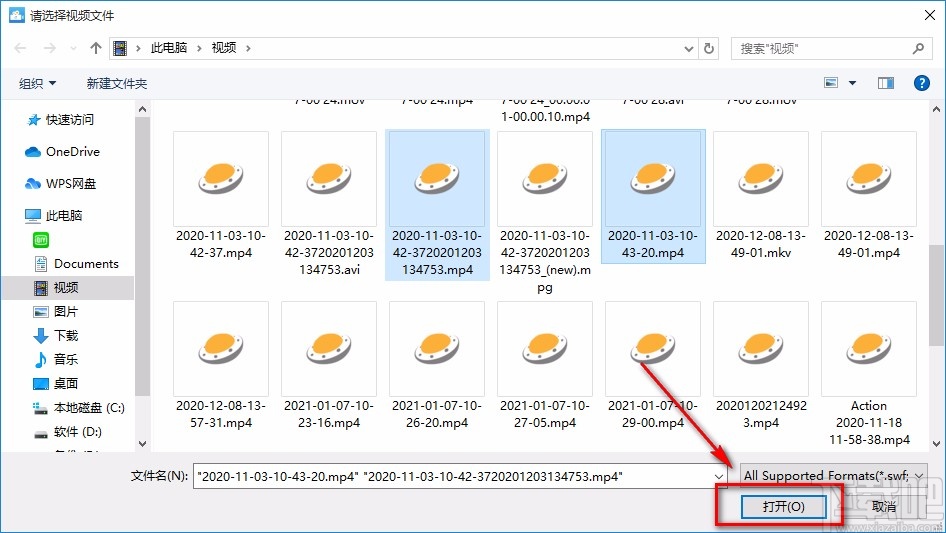Select the 134753_(new).mpg file
The height and width of the screenshot is (533, 946).
[x=545, y=212]
